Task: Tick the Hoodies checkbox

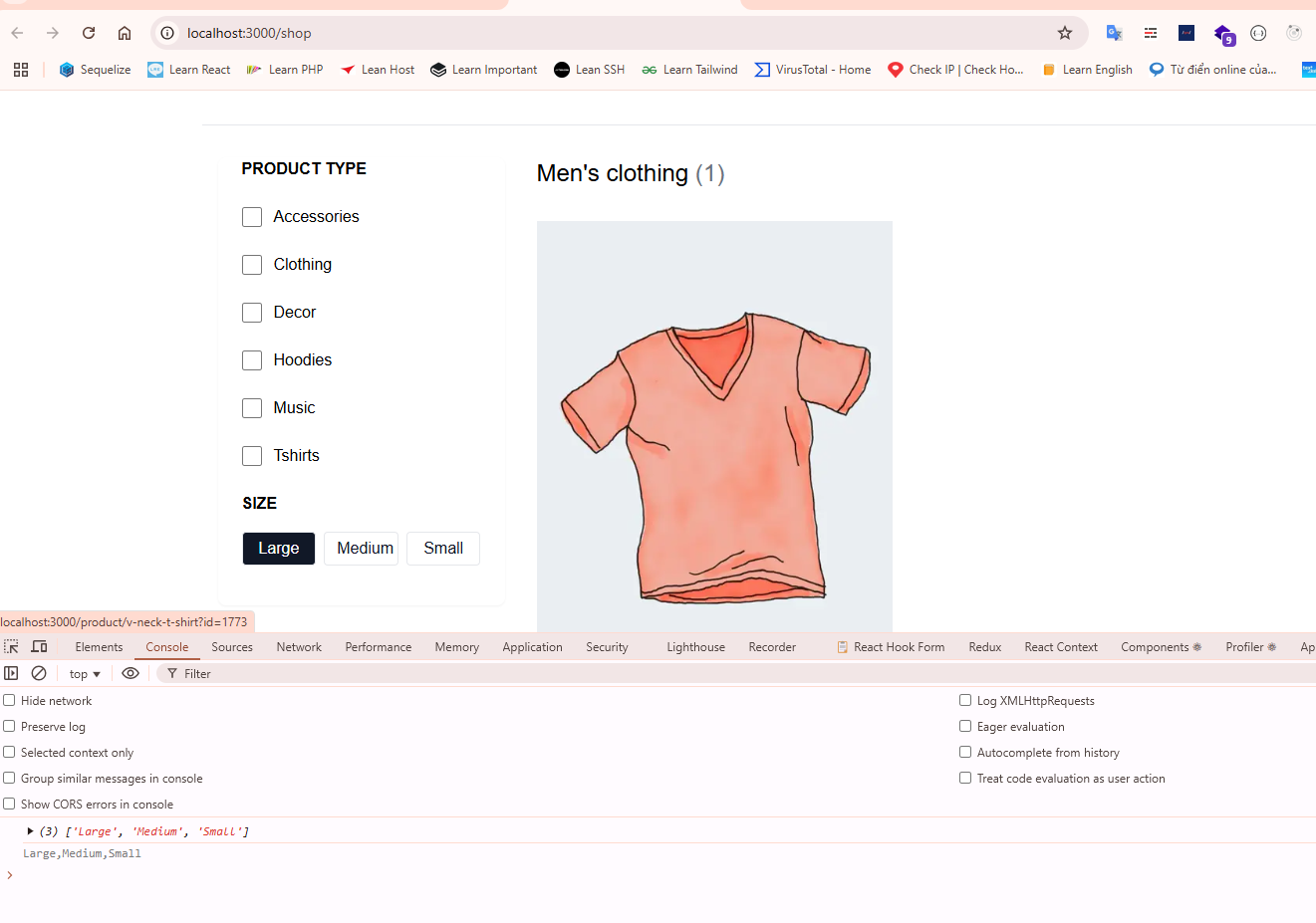Action: pyautogui.click(x=252, y=360)
